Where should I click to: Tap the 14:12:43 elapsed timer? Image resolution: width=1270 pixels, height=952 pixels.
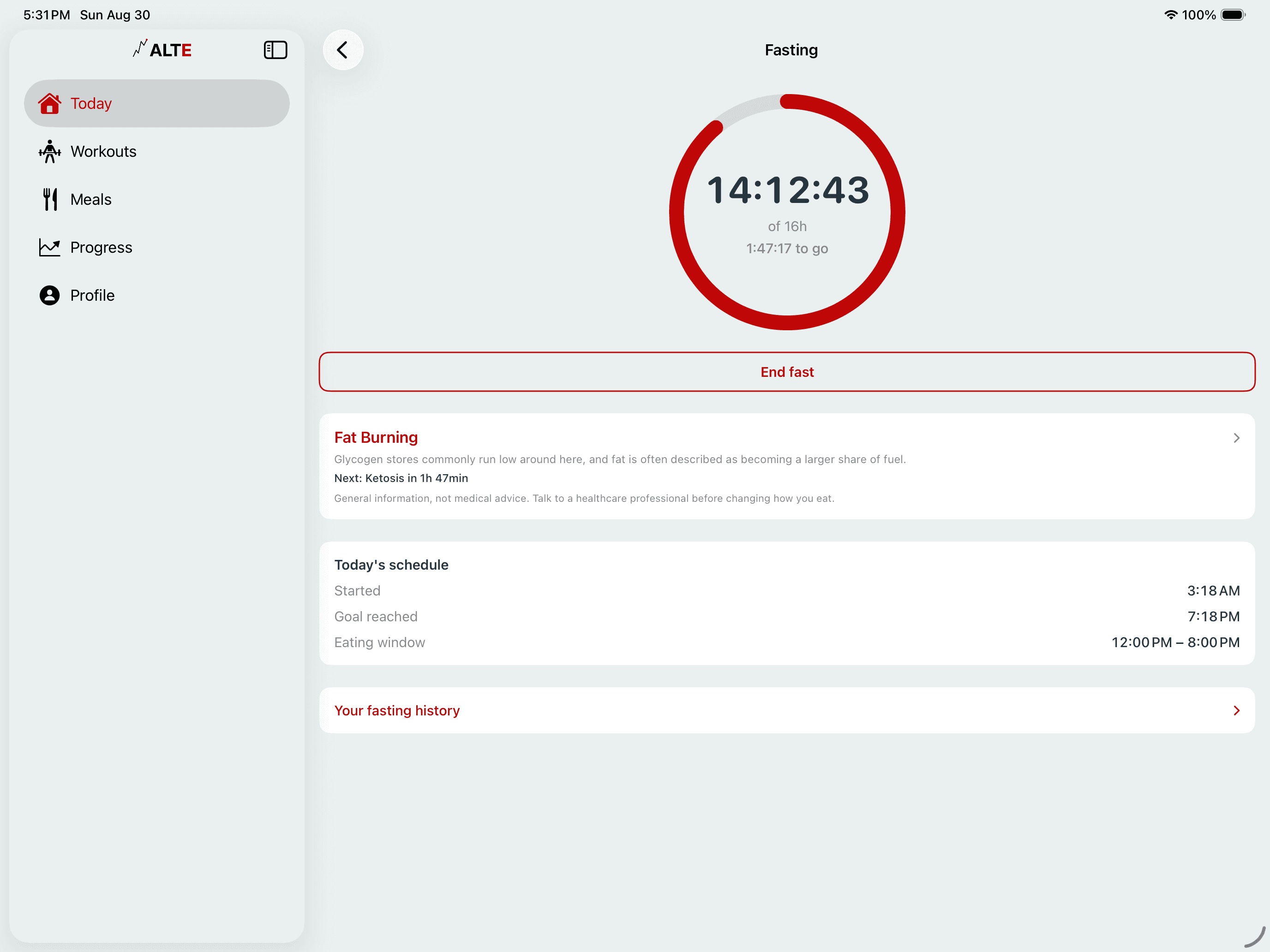tap(788, 190)
